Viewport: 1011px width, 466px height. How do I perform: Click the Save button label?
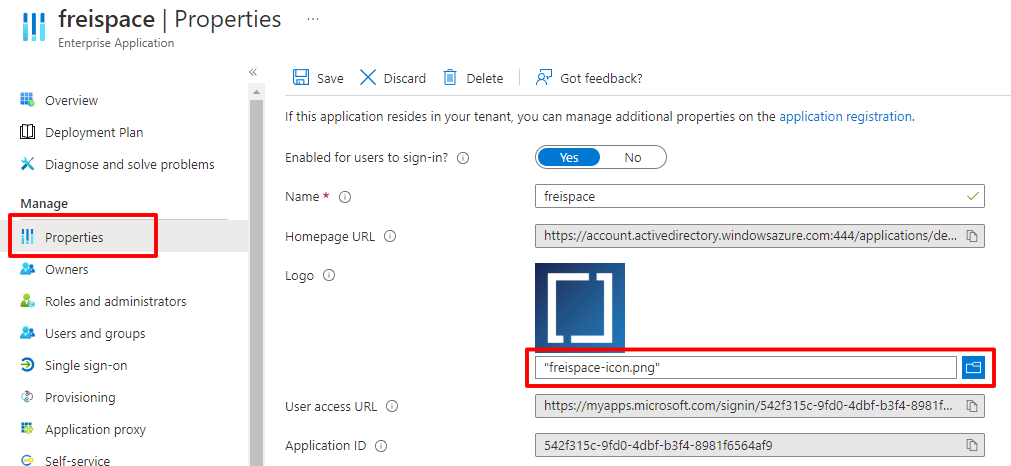pyautogui.click(x=330, y=79)
